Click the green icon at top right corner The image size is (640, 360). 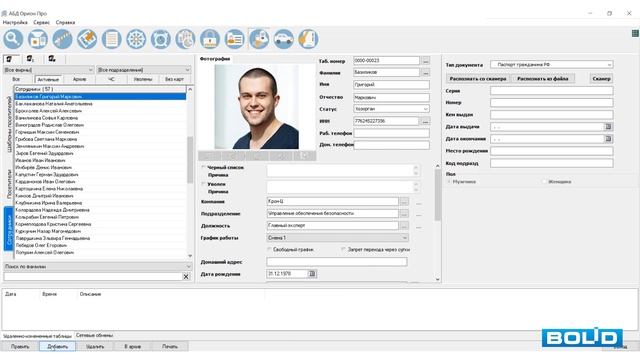[635, 33]
